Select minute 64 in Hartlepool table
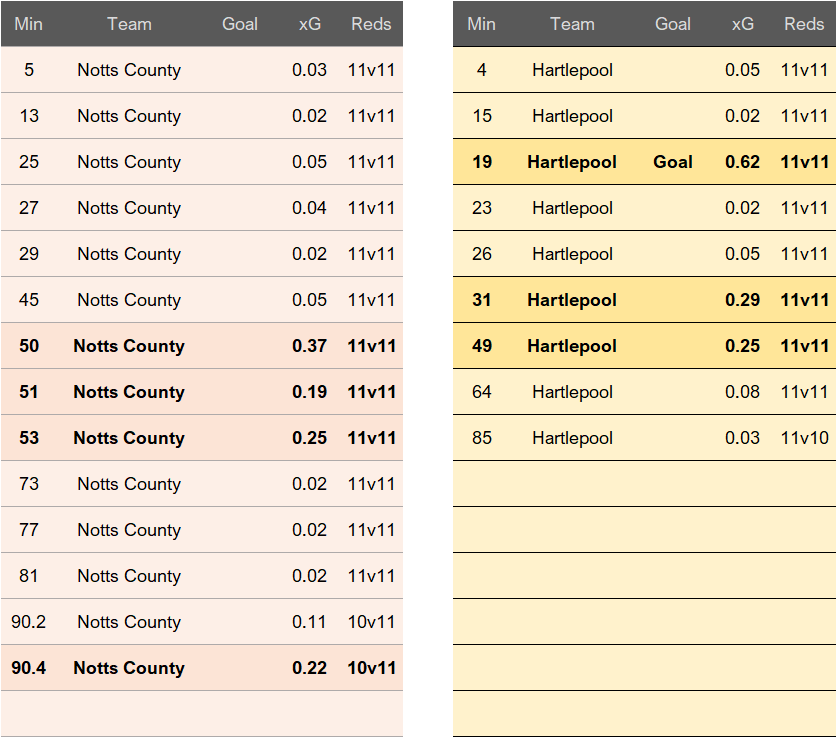 [482, 392]
